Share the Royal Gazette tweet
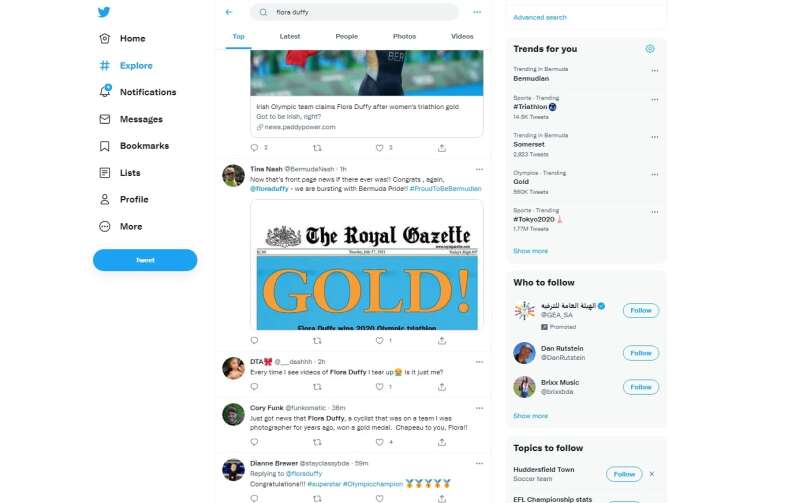This screenshot has height=503, width=799. [x=442, y=340]
